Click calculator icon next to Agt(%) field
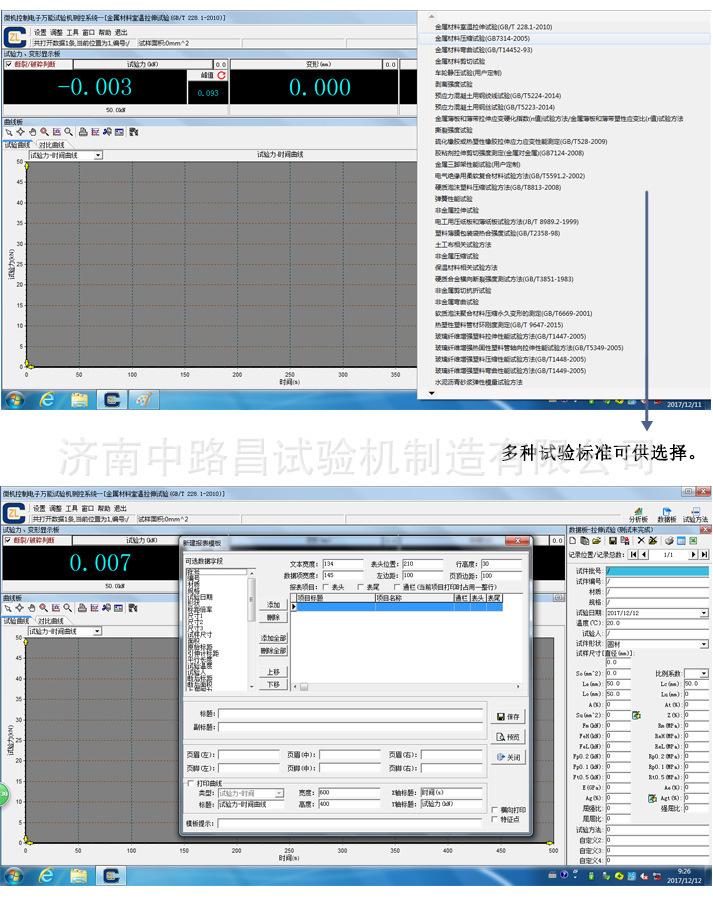This screenshot has width=713, height=899. [x=652, y=798]
